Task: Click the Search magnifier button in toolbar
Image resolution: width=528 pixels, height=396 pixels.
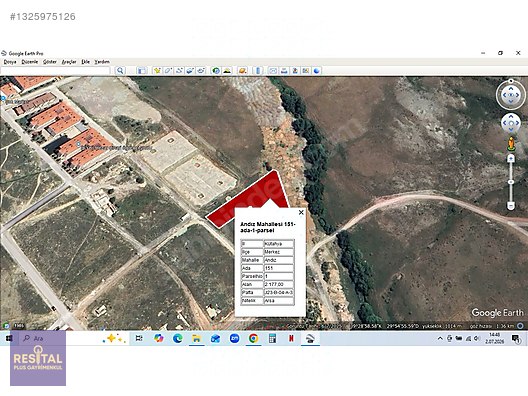Action: (120, 70)
